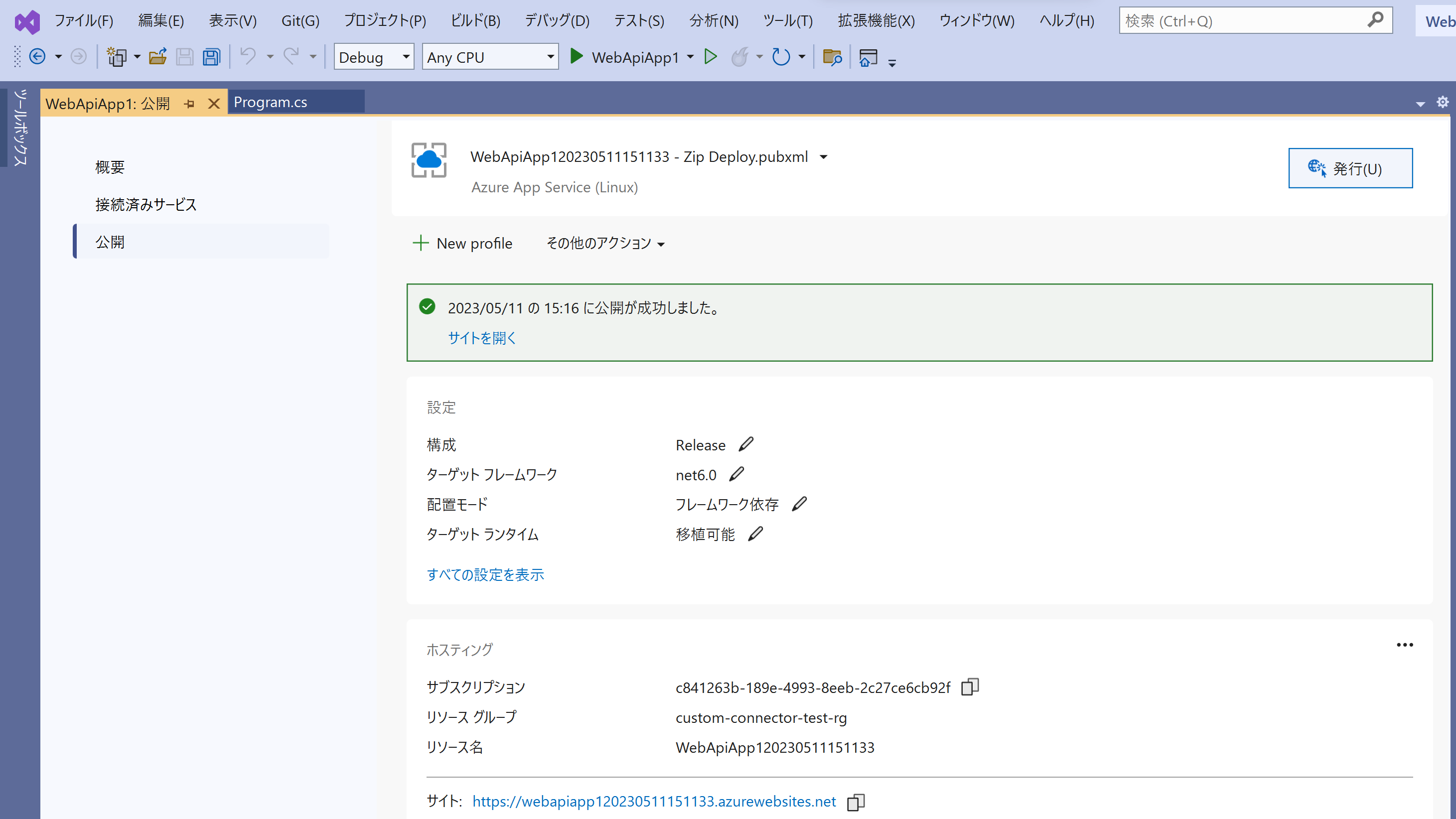Screen dimensions: 1456x819
Task: Click the restart circular arrow icon
Action: (781, 56)
